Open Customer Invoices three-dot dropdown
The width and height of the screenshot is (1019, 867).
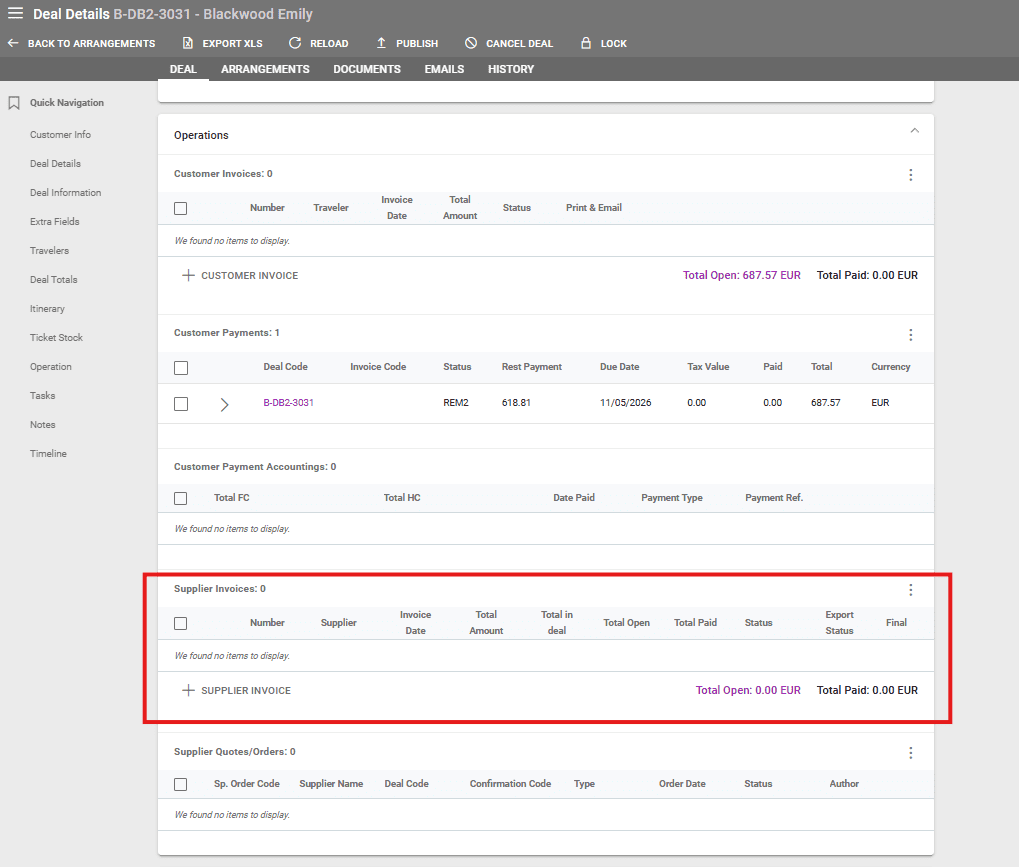coord(910,175)
